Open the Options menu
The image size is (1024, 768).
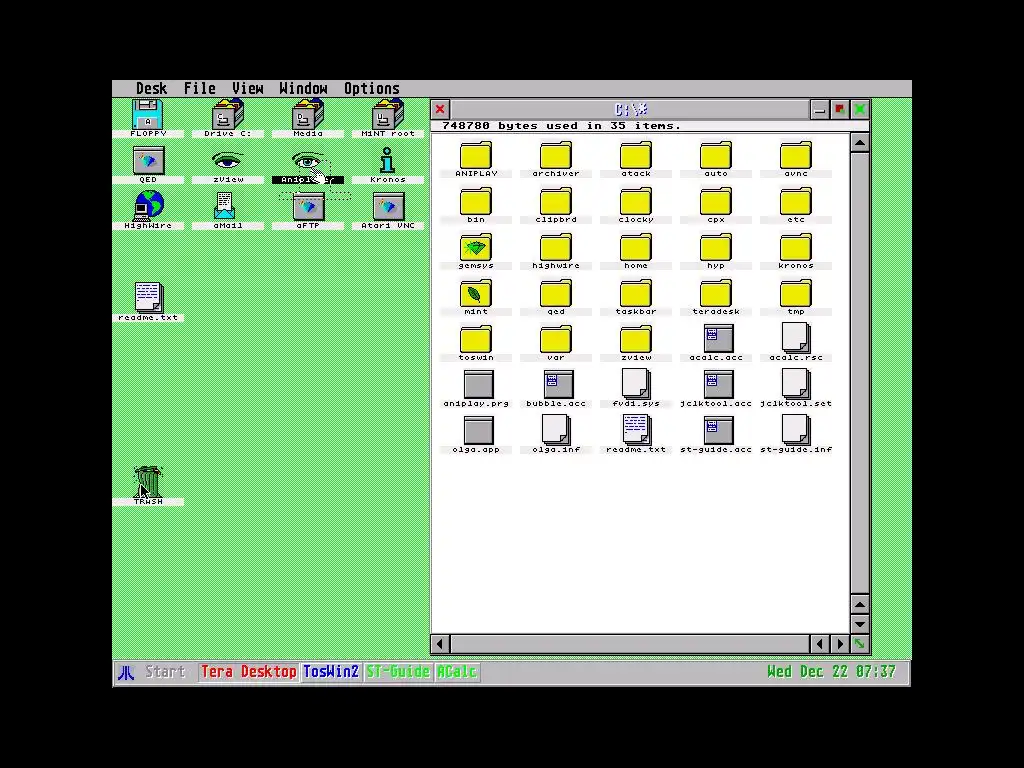[372, 88]
